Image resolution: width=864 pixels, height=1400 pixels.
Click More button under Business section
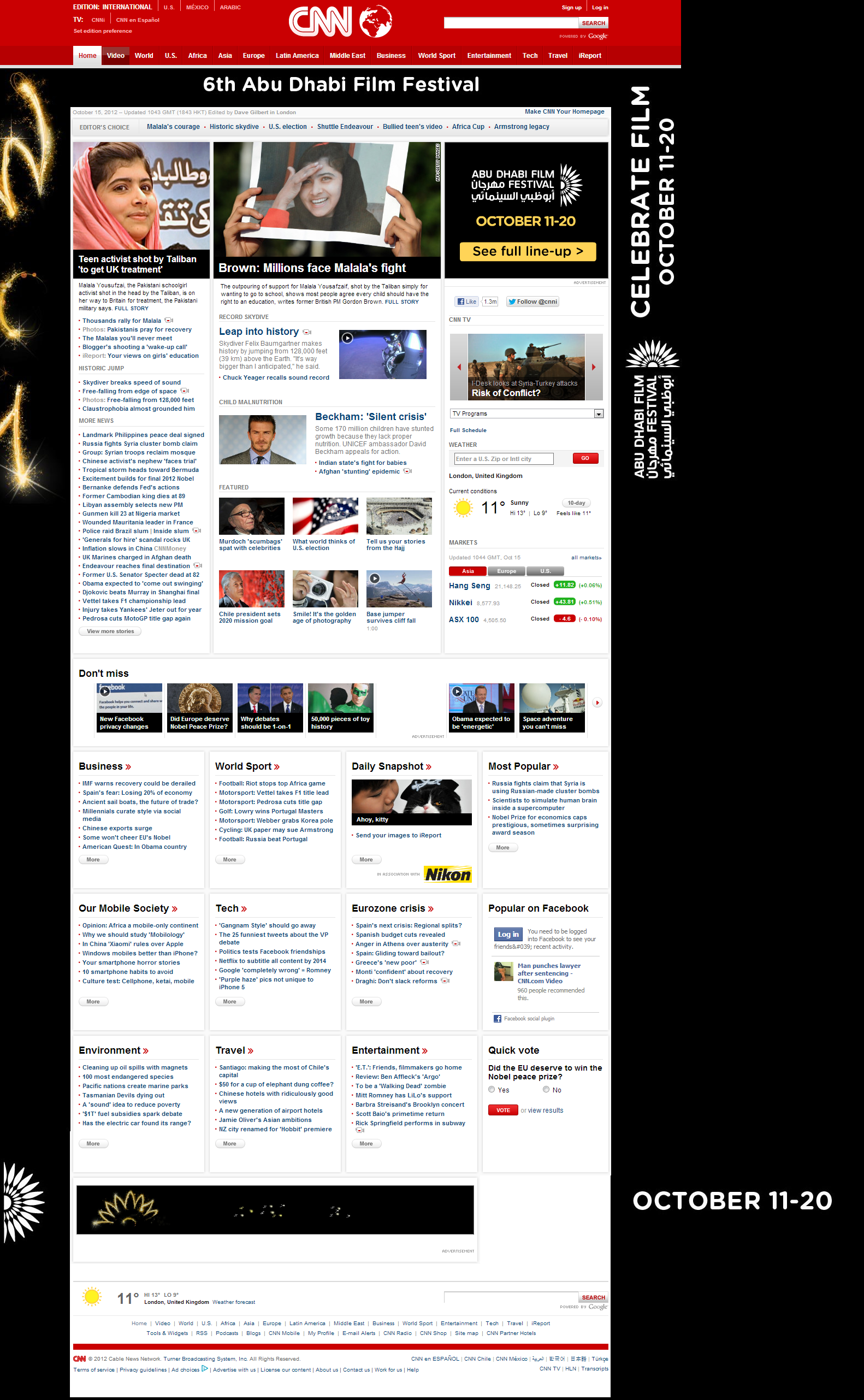[x=93, y=859]
